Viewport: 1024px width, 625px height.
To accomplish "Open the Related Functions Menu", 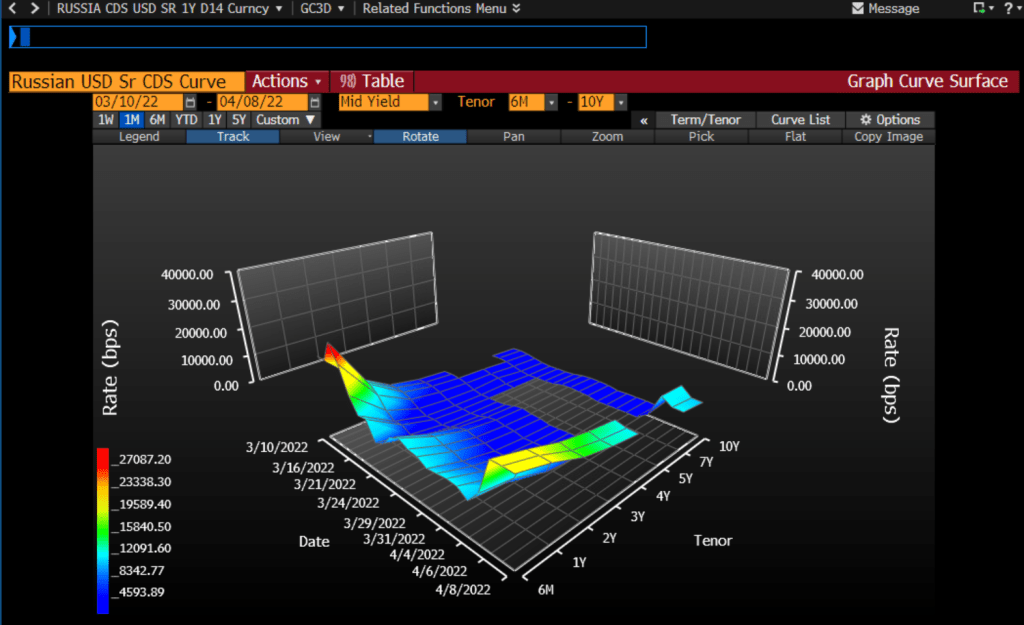I will (441, 8).
